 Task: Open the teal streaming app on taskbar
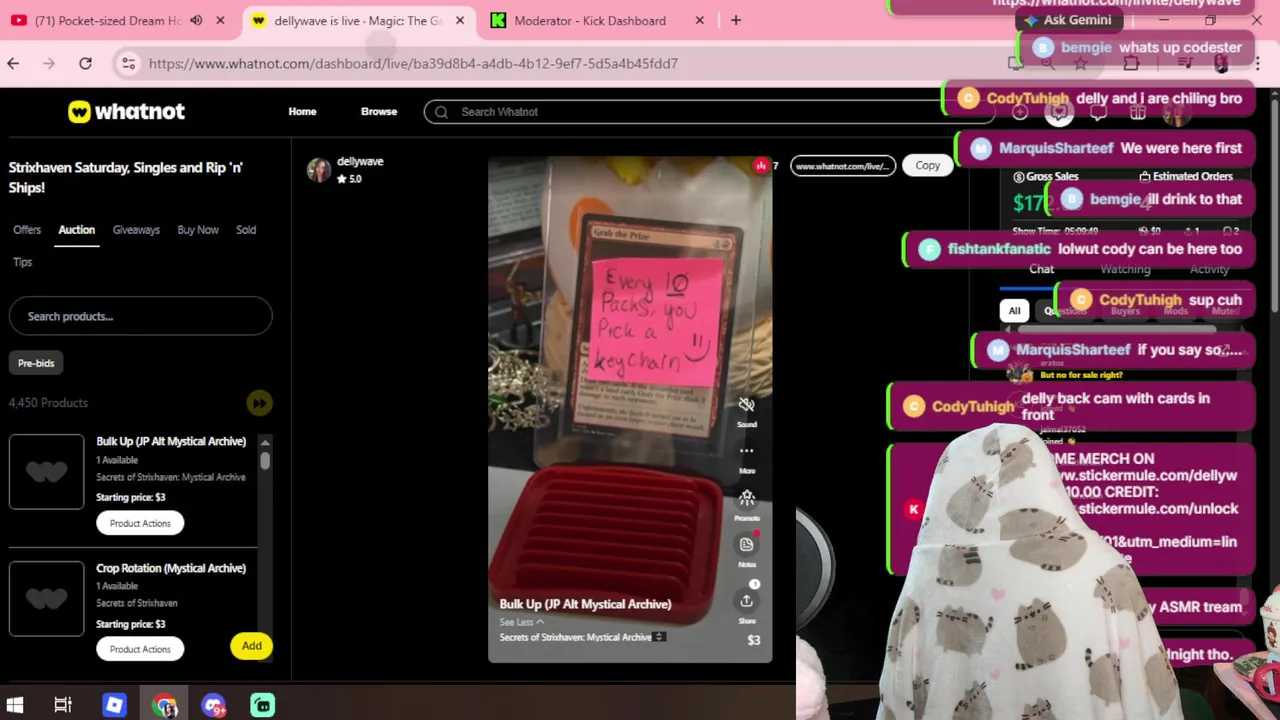(262, 705)
